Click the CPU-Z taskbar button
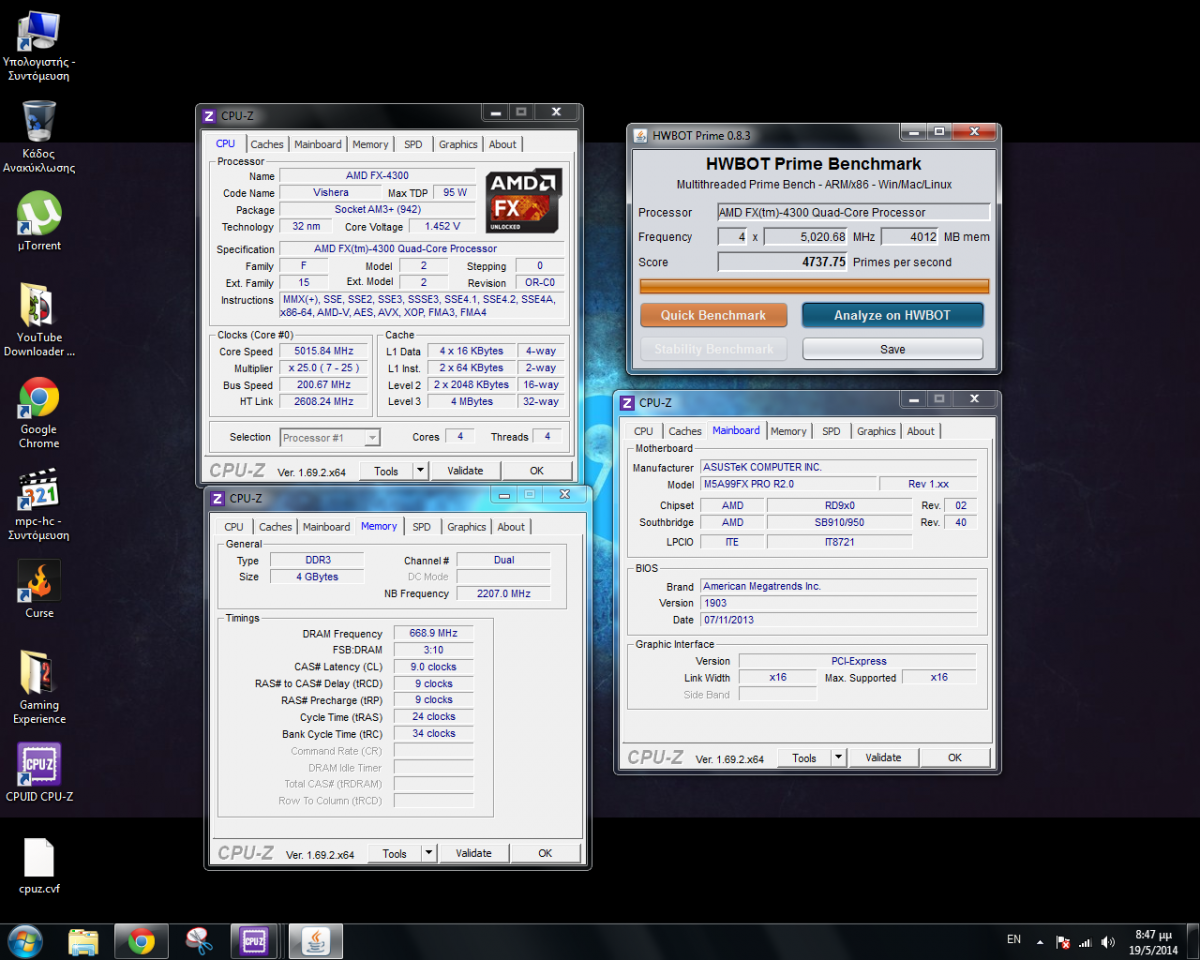This screenshot has height=960, width=1200. point(254,941)
